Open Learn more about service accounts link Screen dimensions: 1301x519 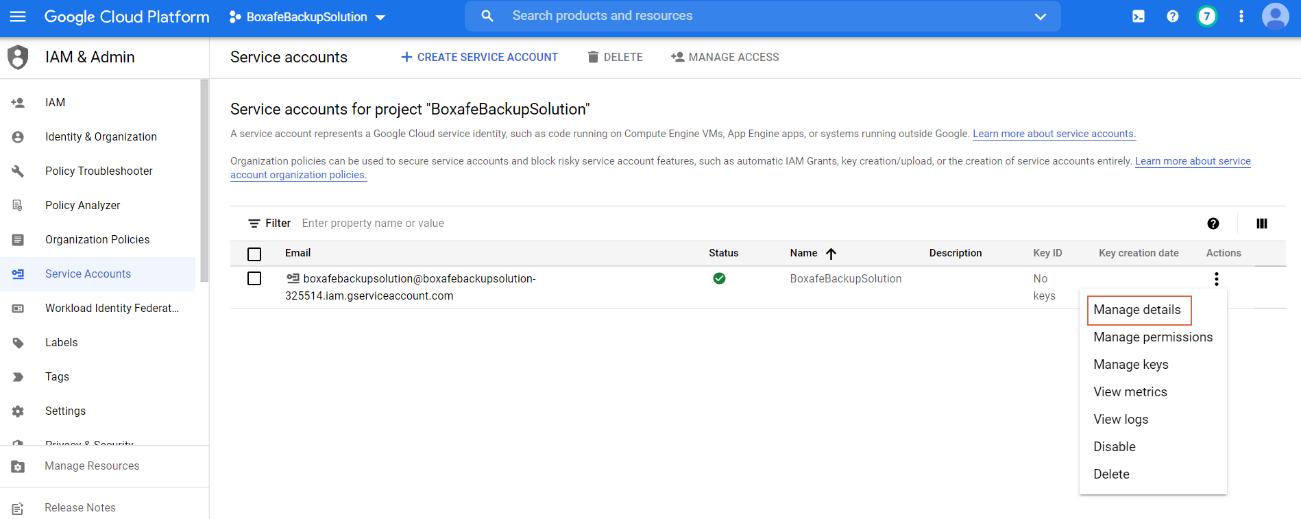pos(1054,134)
